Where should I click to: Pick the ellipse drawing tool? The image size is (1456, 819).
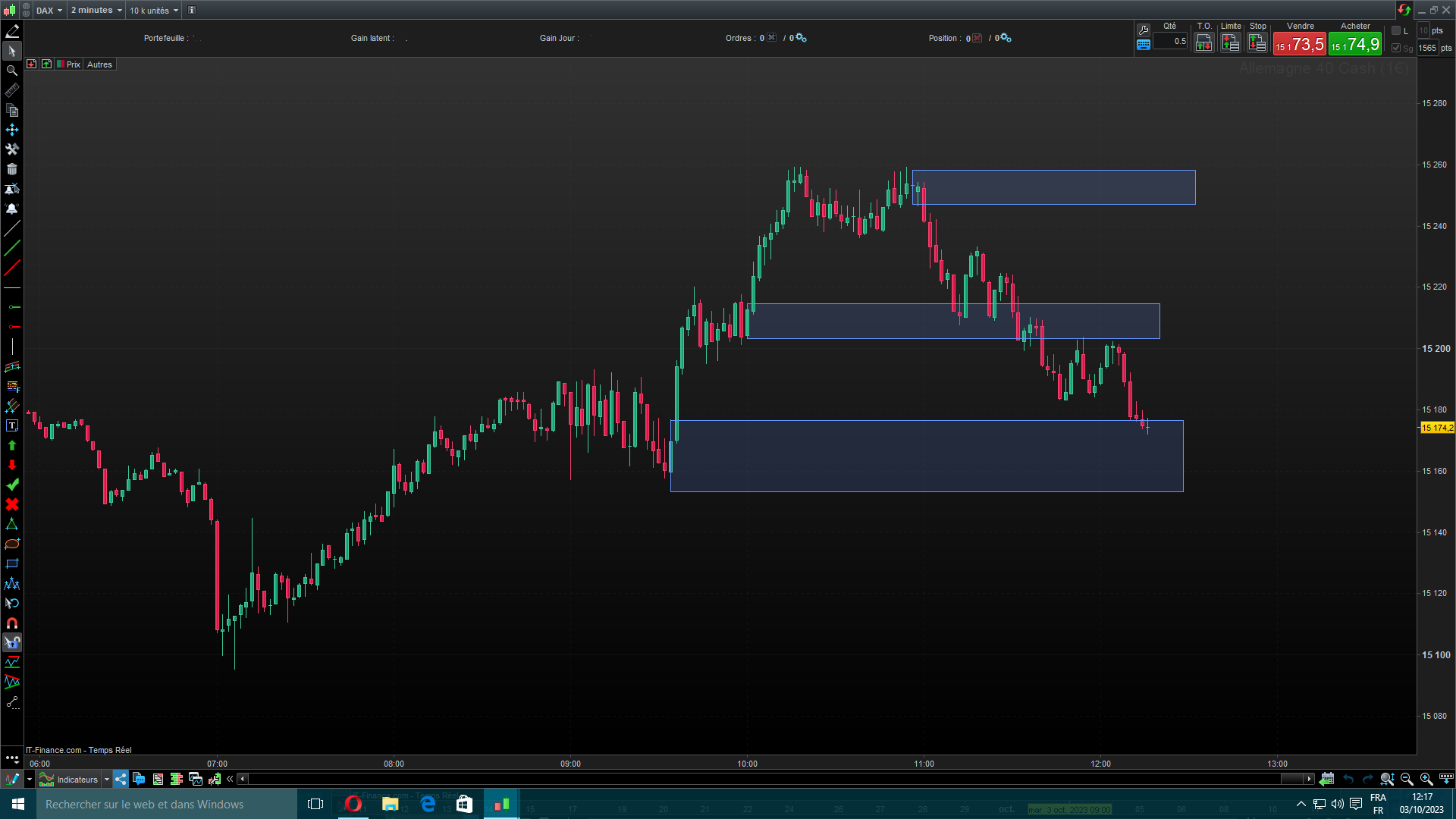pos(12,544)
